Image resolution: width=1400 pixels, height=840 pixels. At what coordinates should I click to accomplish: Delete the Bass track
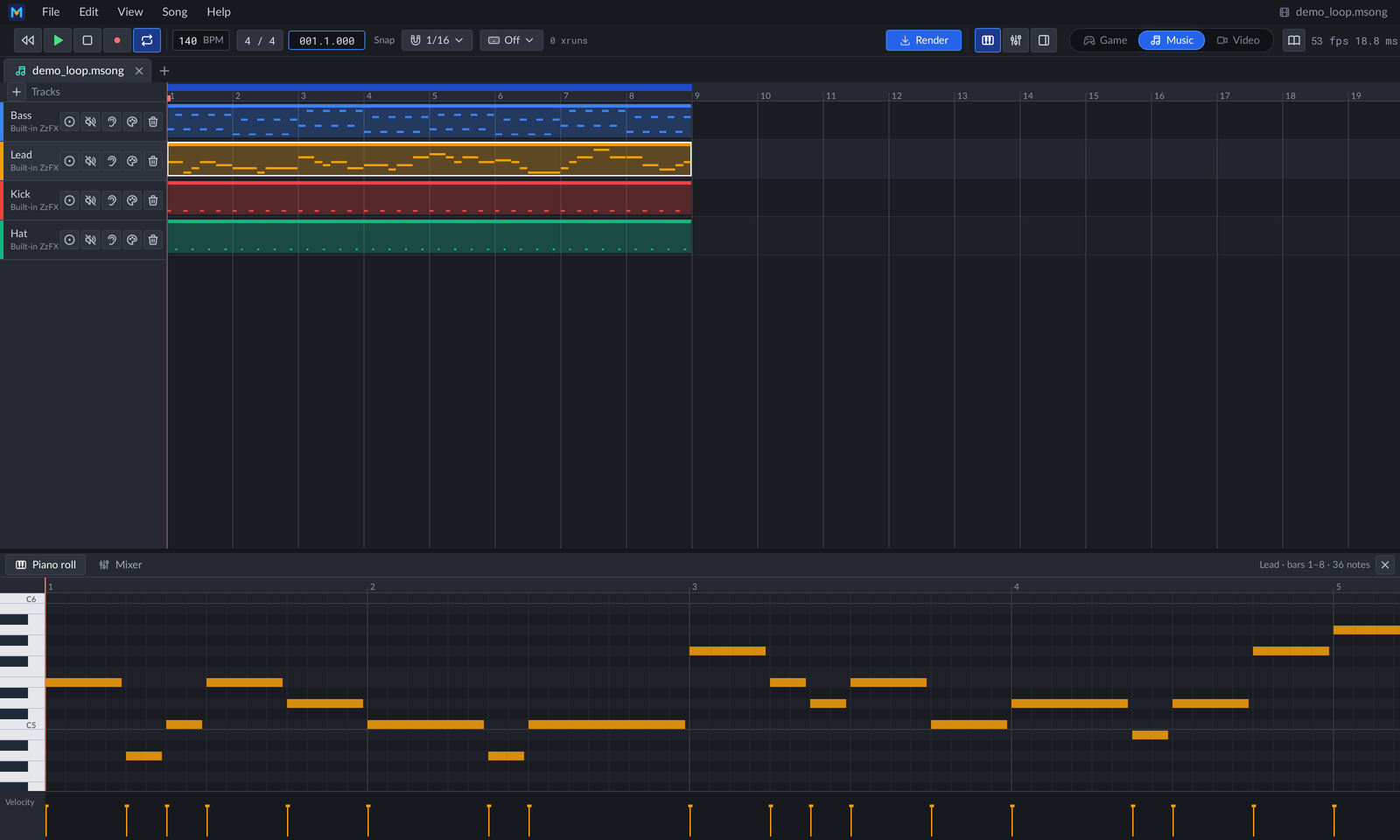(153, 122)
